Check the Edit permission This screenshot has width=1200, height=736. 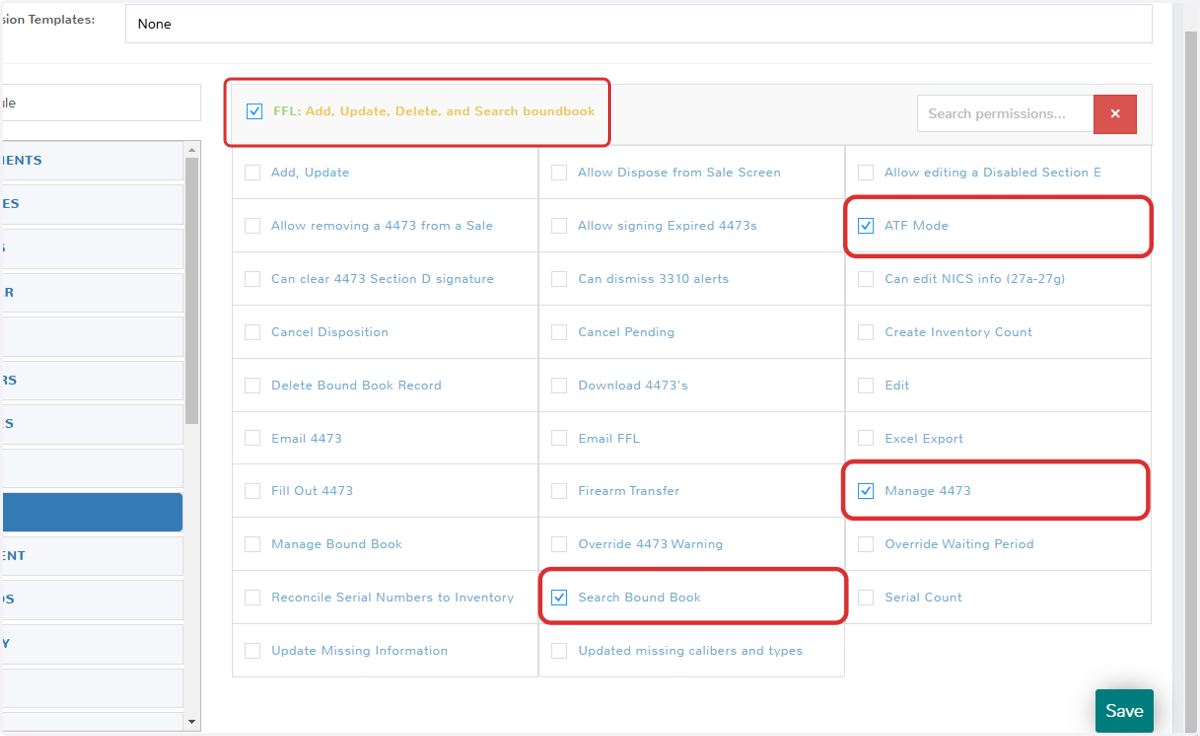pos(866,385)
